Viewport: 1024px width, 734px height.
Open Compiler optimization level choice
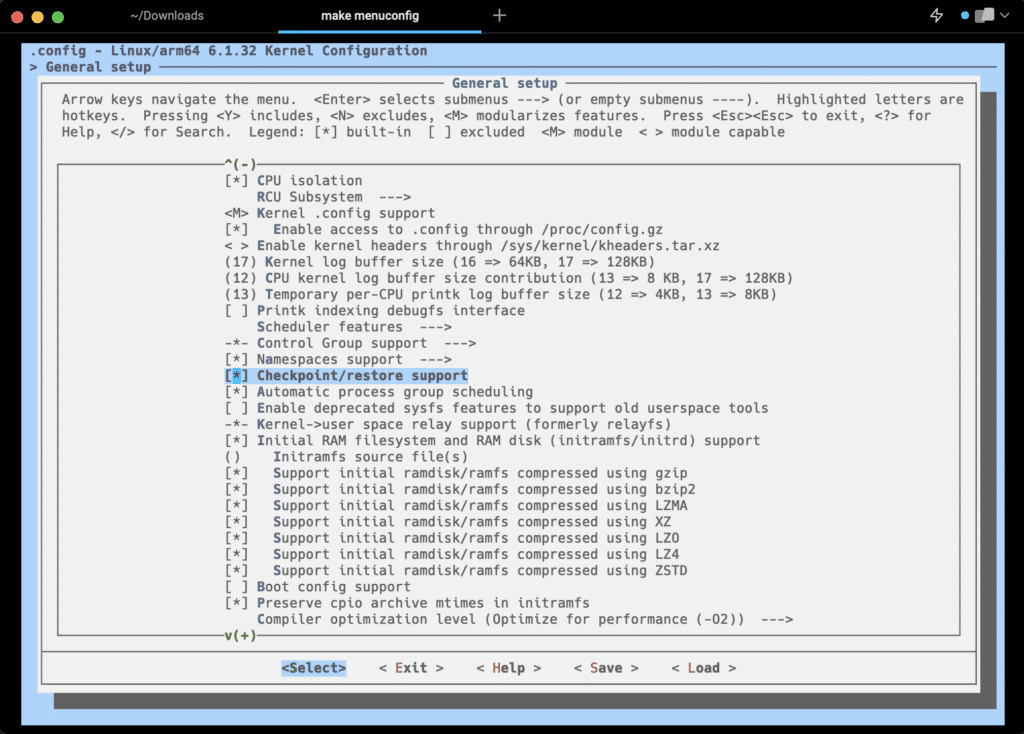(525, 620)
